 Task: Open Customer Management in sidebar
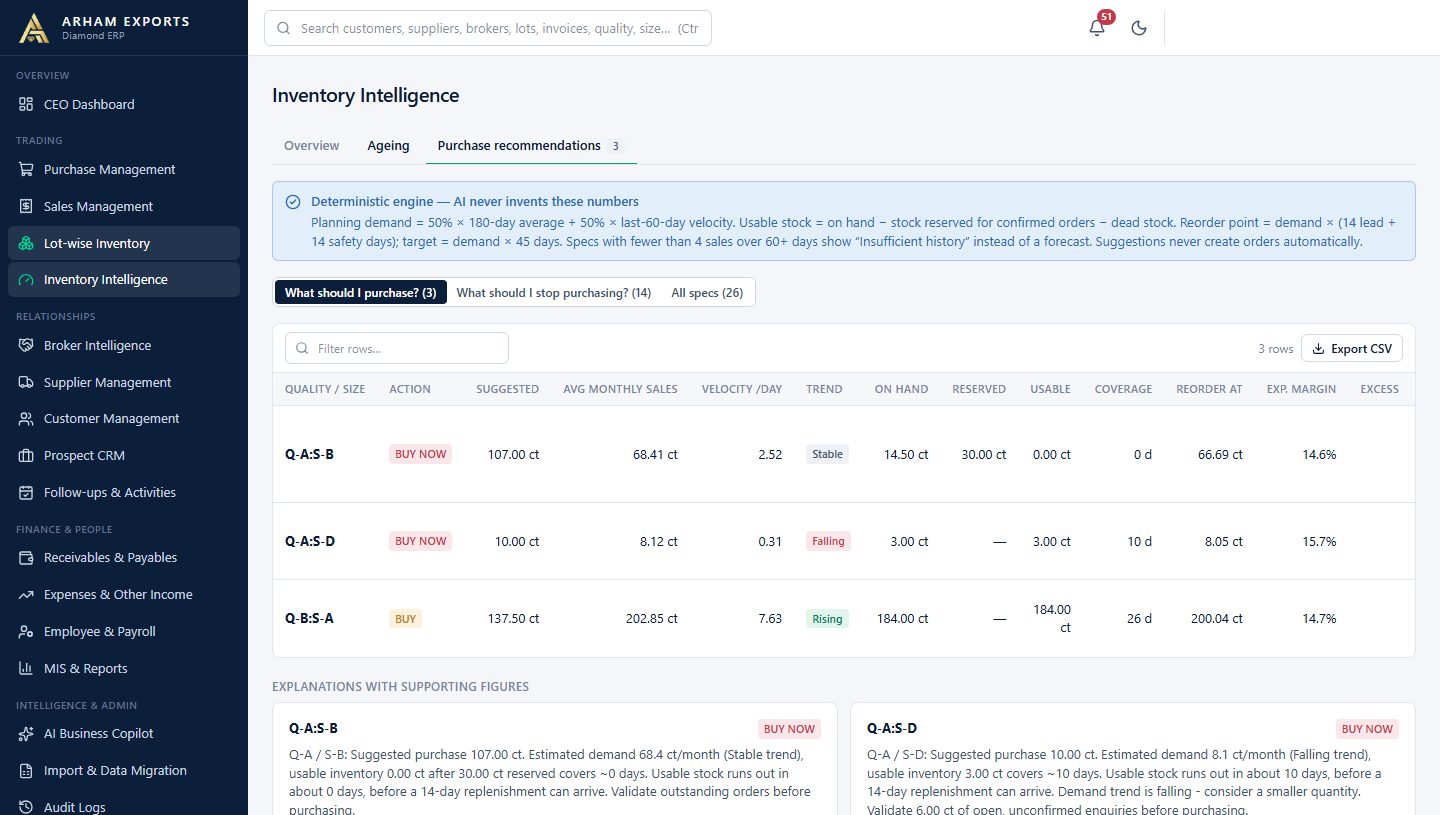tap(124, 418)
